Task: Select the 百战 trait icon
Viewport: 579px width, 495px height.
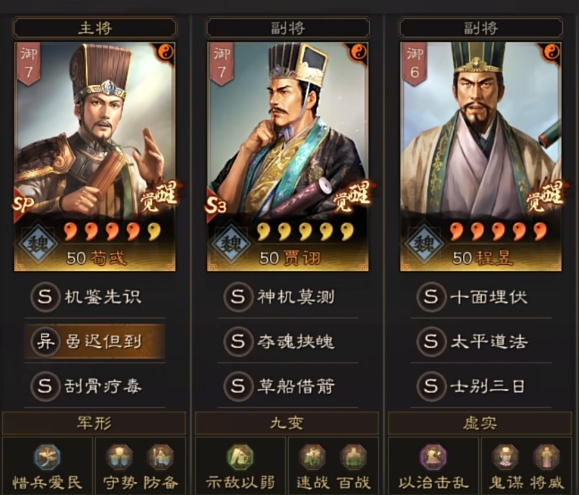Action: pos(353,457)
